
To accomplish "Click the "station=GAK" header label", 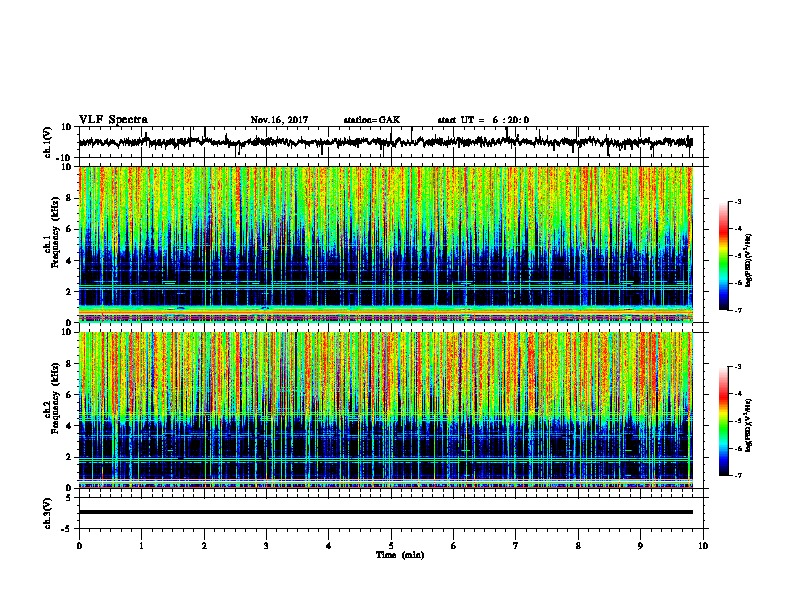I will pyautogui.click(x=372, y=120).
